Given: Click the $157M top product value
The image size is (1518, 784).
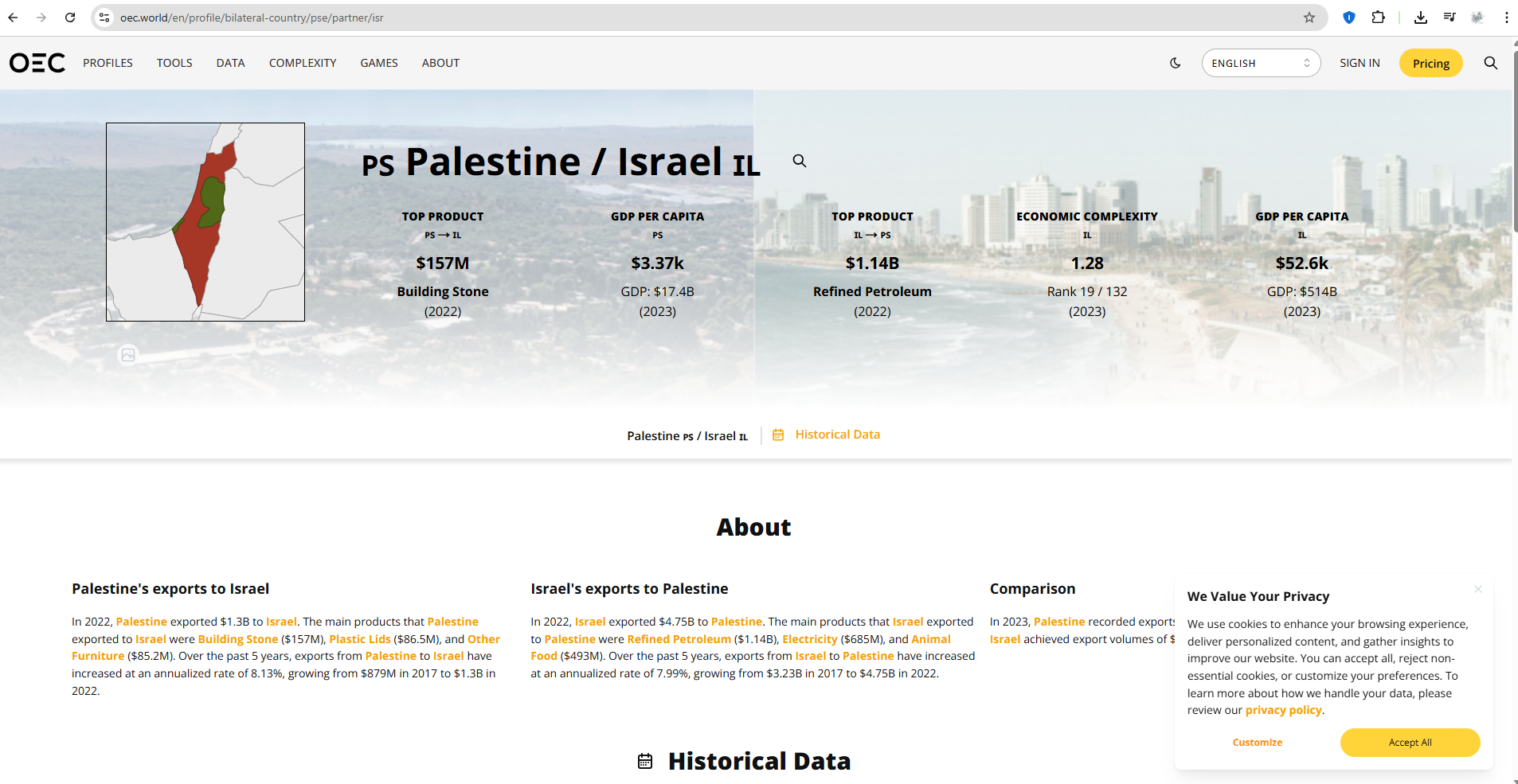Looking at the screenshot, I should click(443, 263).
